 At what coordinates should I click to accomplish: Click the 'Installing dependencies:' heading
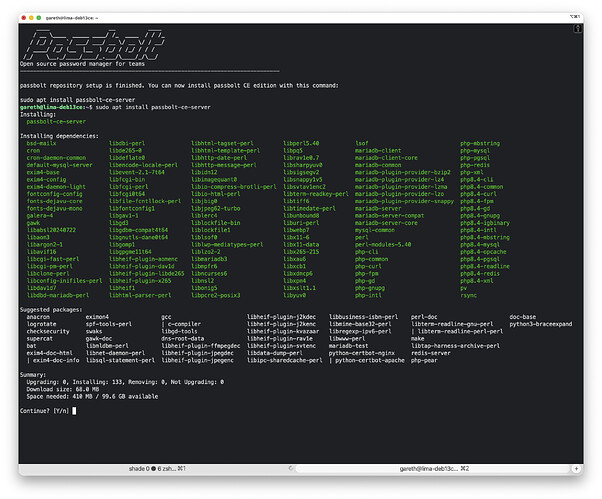coord(59,136)
